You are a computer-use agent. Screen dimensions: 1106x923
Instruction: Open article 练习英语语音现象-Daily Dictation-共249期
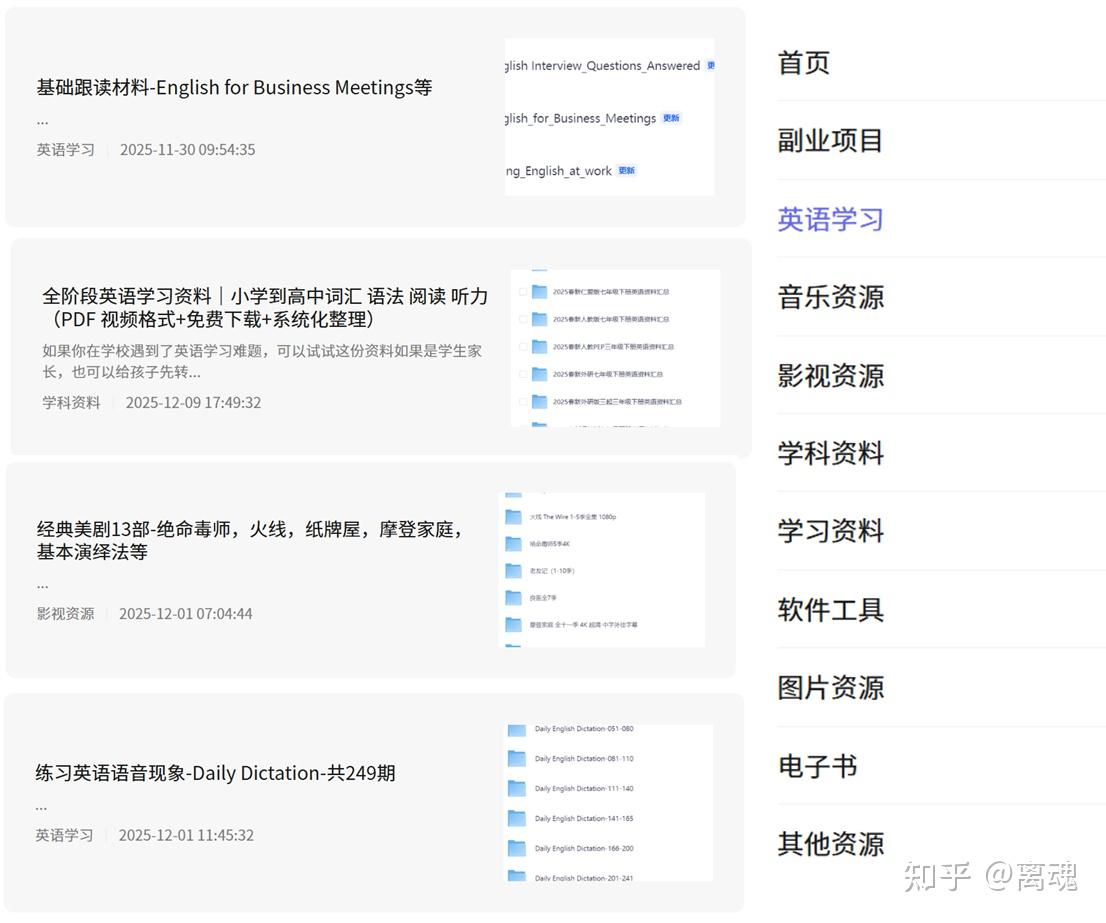[x=215, y=773]
